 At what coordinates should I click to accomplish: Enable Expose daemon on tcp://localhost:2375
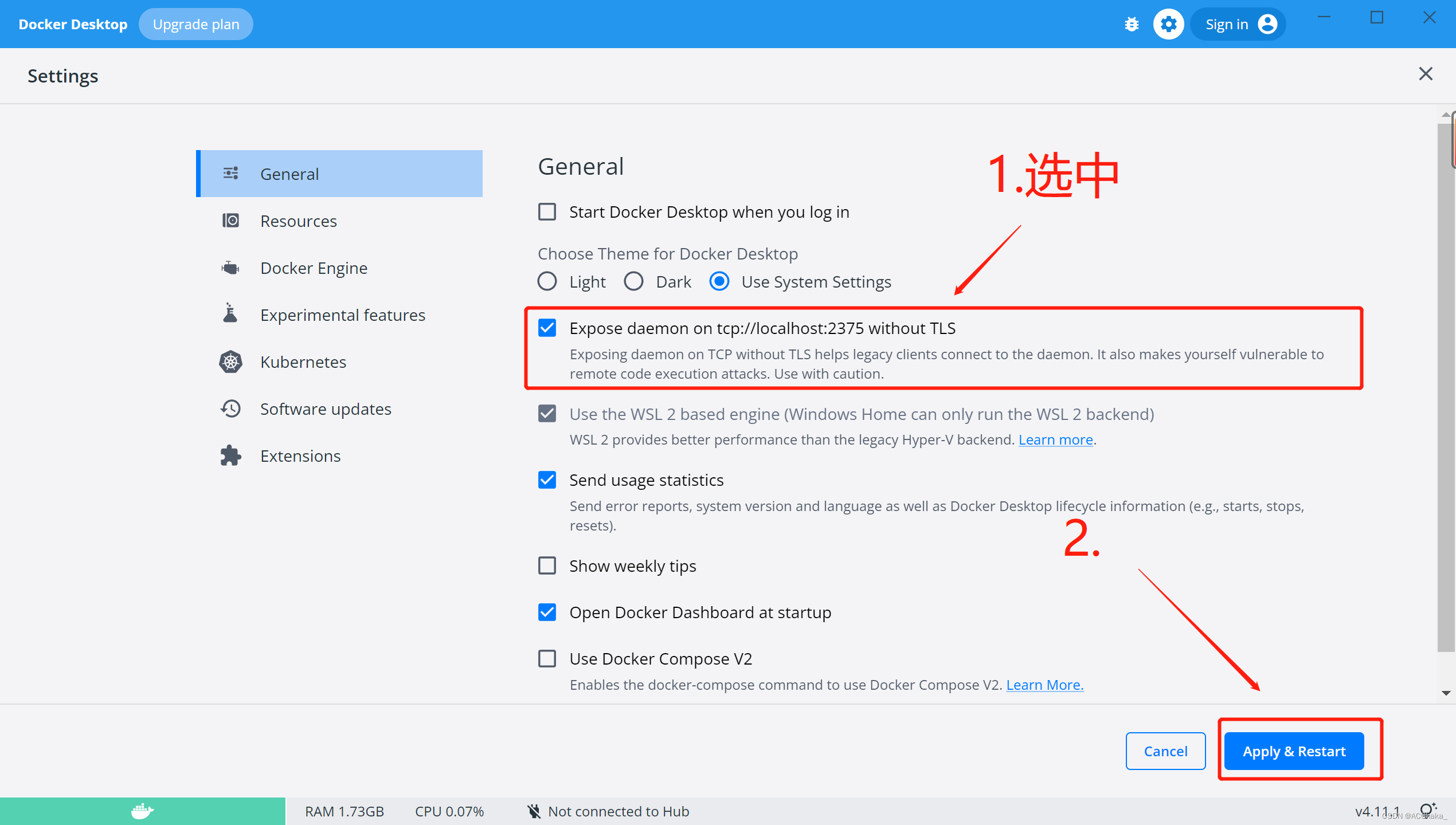point(548,328)
